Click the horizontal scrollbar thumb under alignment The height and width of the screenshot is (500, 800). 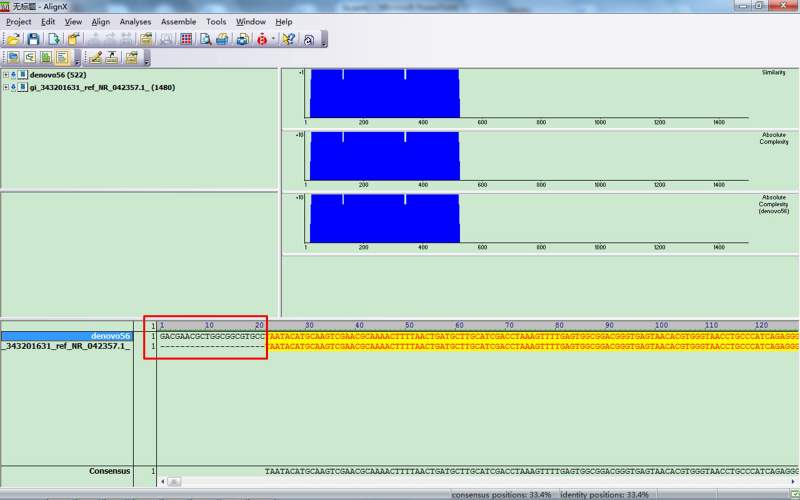174,482
